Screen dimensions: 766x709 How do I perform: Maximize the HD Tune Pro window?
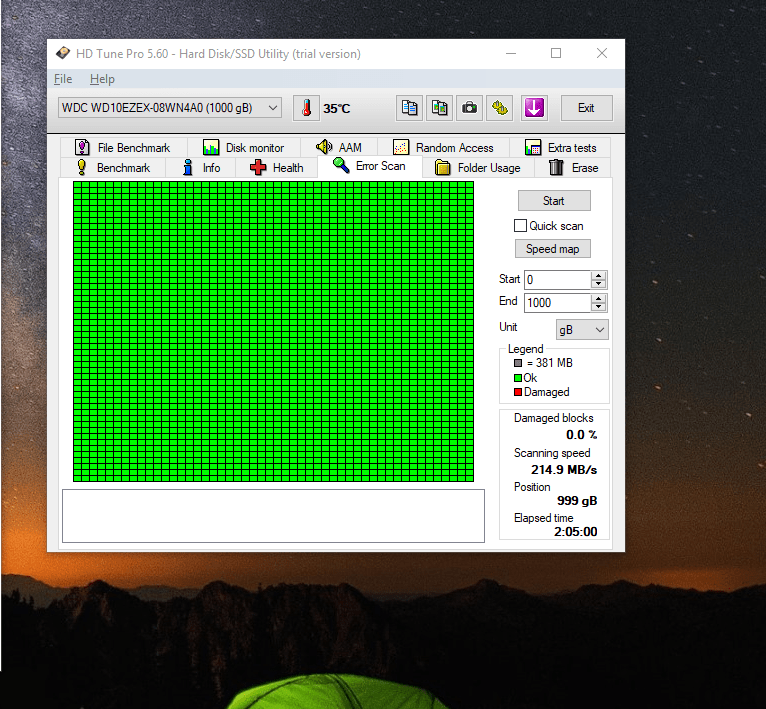click(x=556, y=53)
